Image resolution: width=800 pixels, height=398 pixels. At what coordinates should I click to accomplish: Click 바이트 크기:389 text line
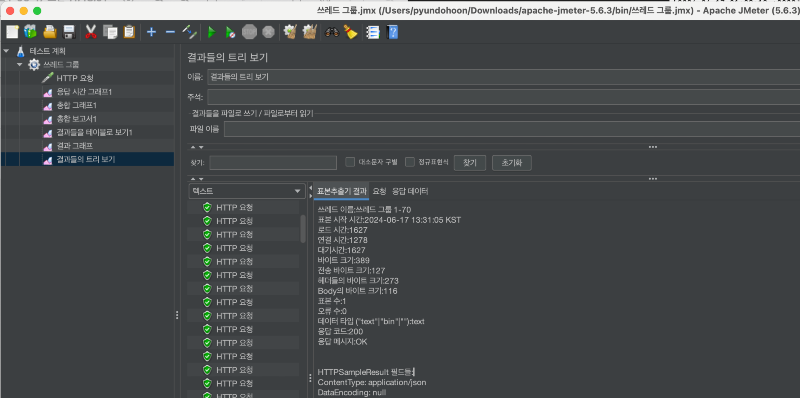coord(343,261)
